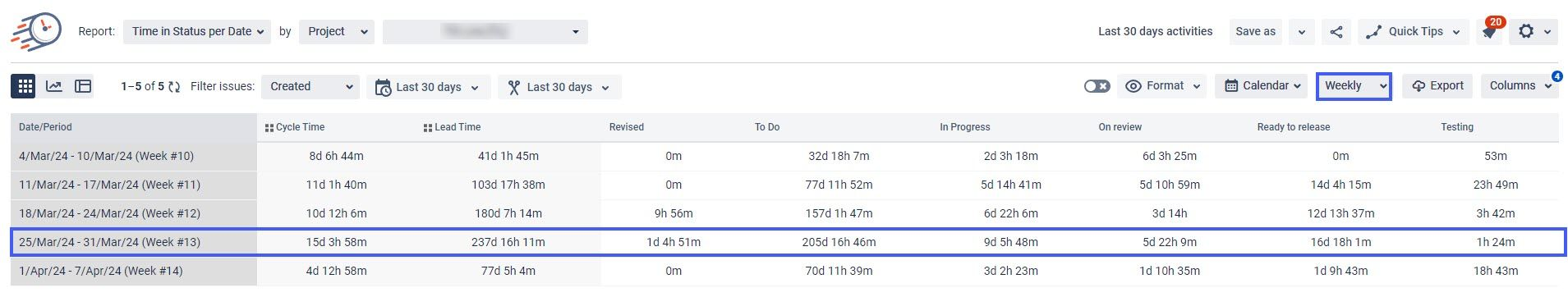Expand the Save as arrow menu

tap(1301, 32)
